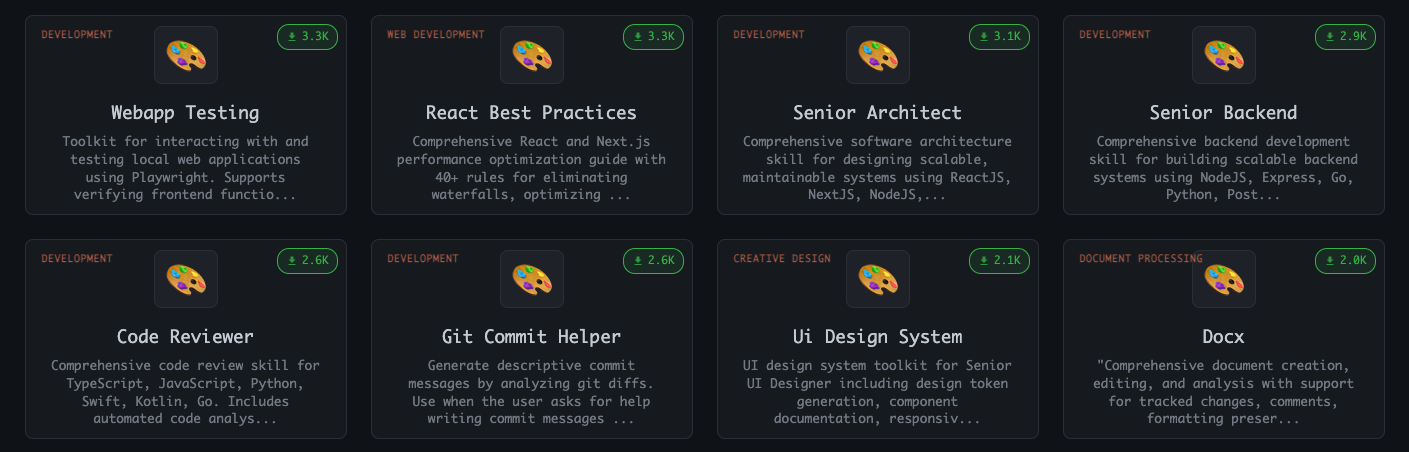Click the palette icon on React Best Practices card
Viewport: 1409px width, 452px height.
[532, 55]
